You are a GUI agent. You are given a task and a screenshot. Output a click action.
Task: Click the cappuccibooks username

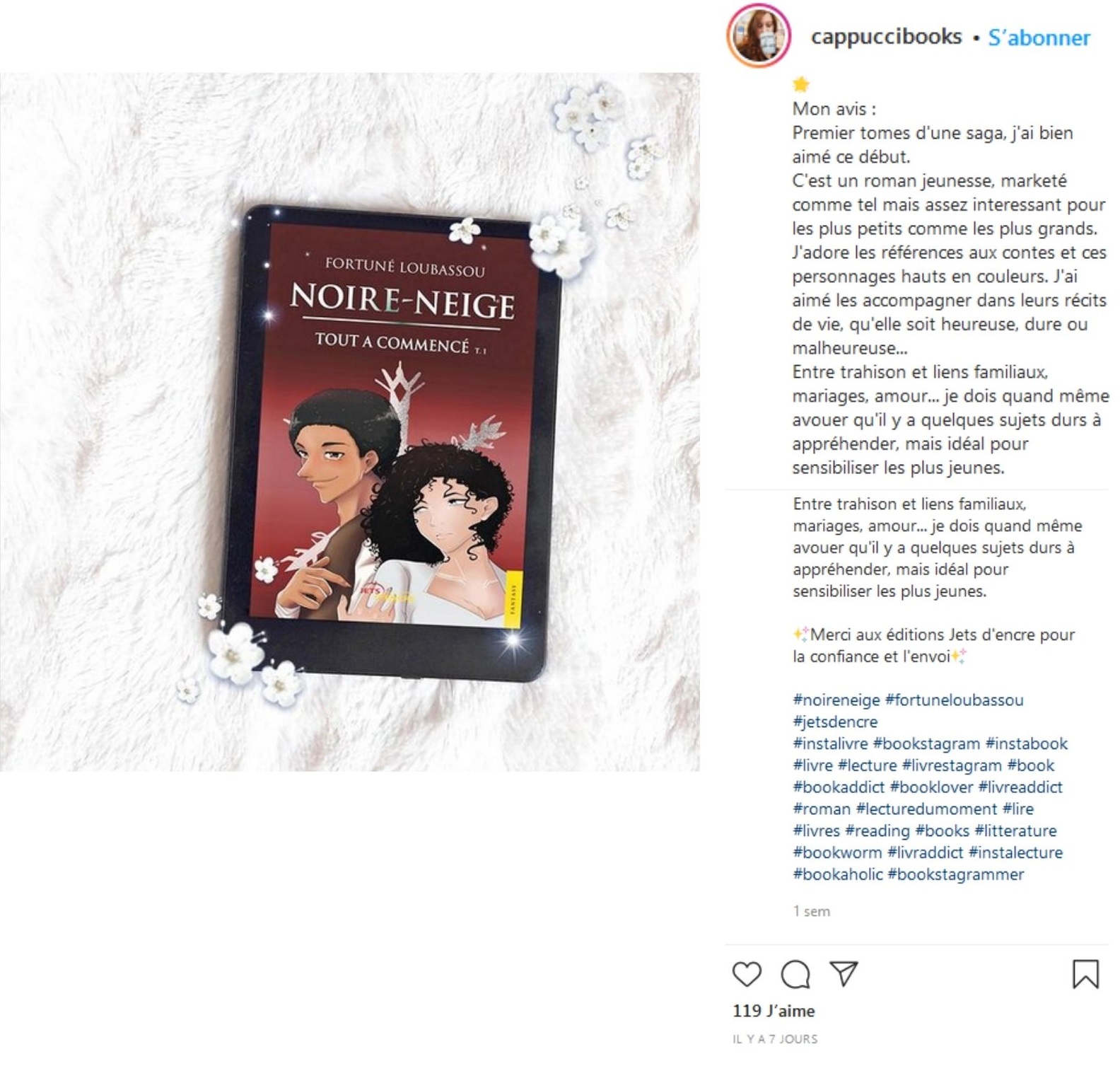[886, 37]
